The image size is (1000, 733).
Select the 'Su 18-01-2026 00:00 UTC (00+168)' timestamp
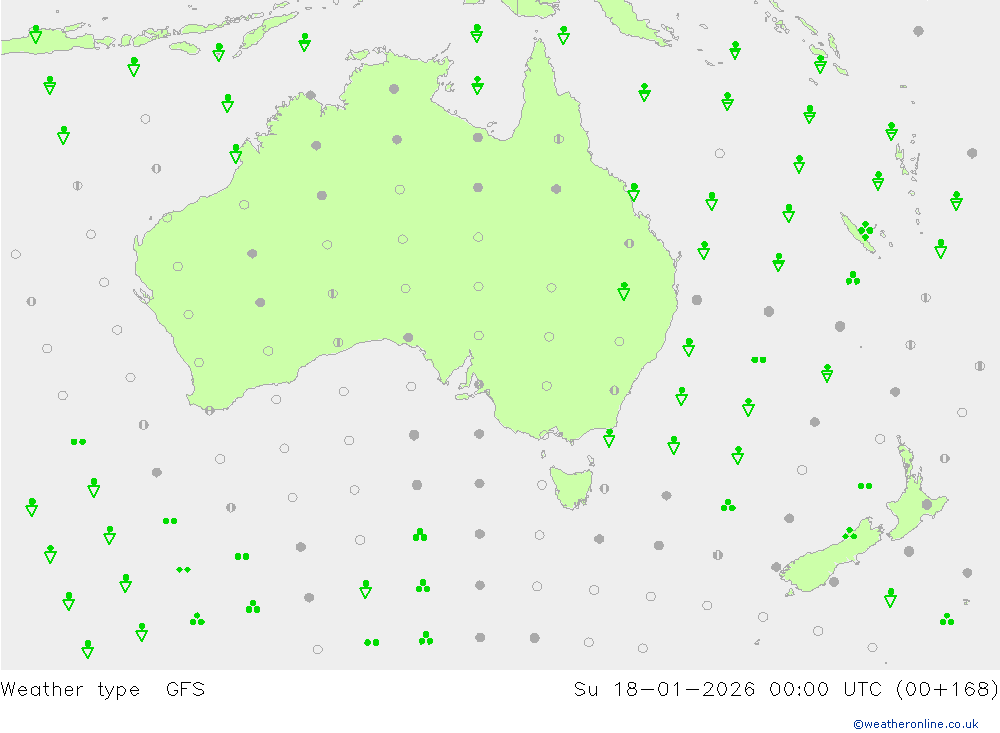[x=786, y=690]
